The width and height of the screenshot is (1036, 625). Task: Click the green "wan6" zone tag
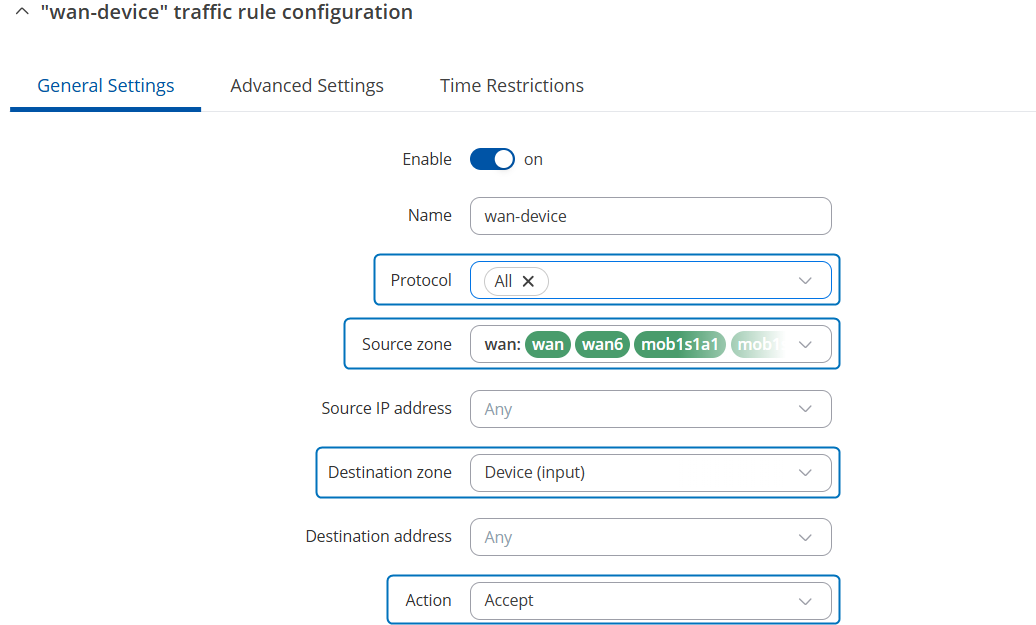click(602, 345)
